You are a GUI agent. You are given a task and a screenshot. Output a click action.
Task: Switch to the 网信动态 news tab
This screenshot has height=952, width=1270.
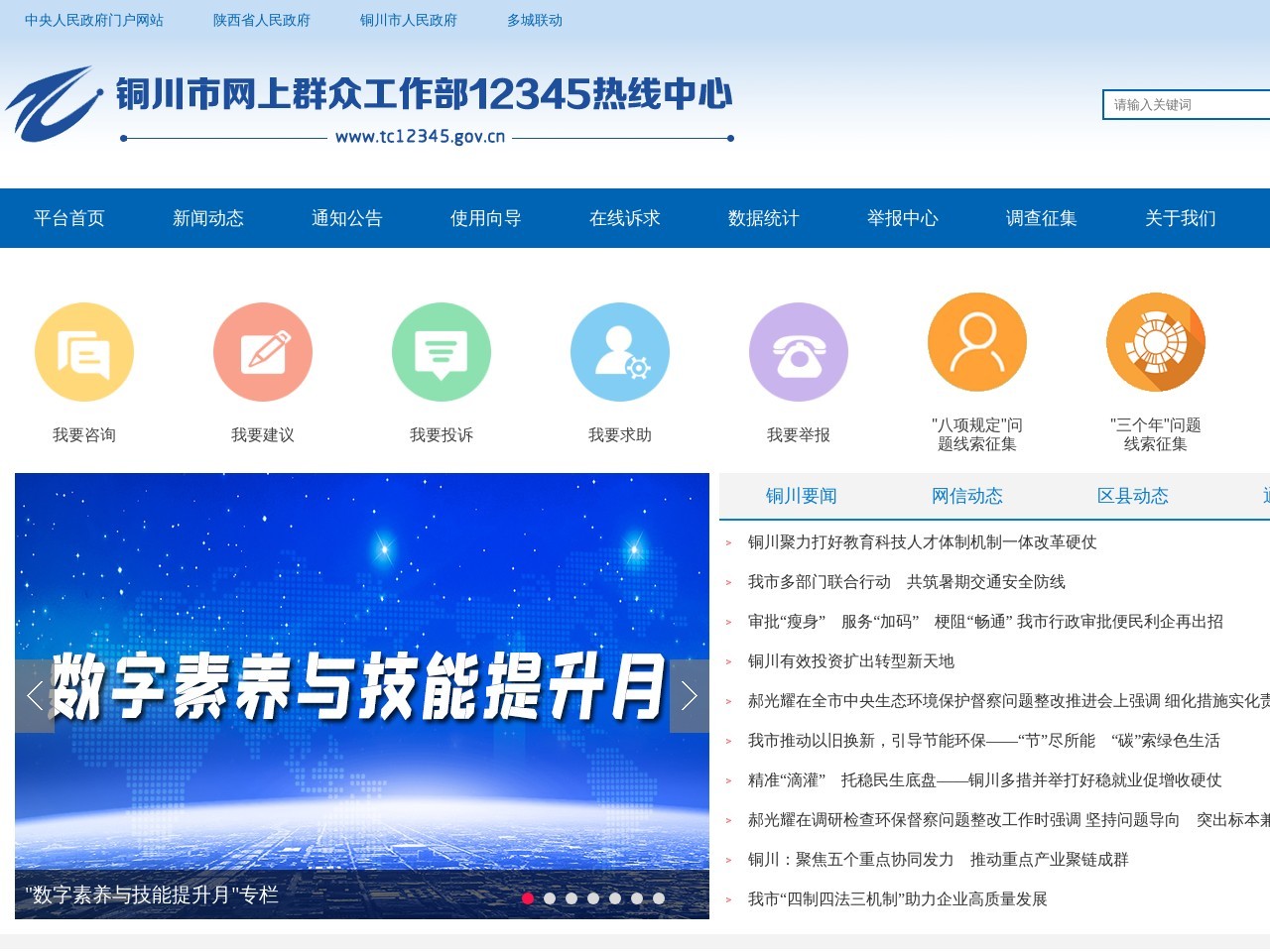[968, 496]
